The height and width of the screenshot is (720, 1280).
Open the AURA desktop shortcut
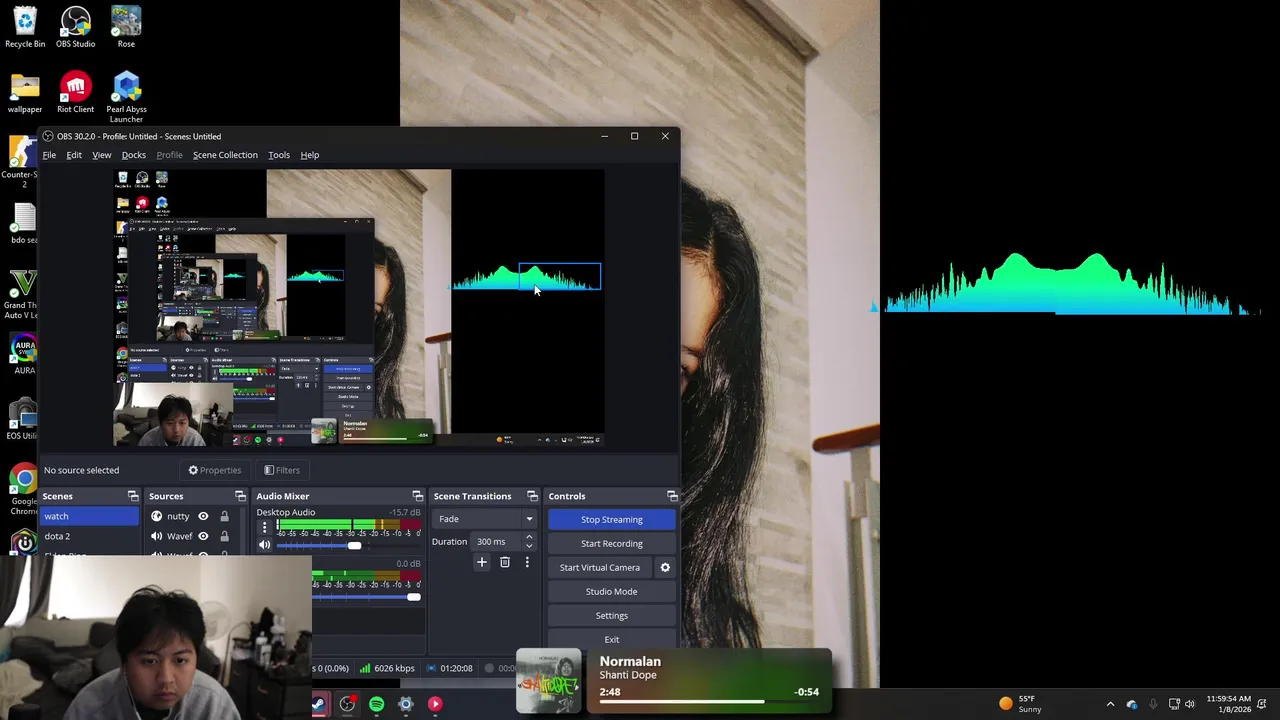24,355
